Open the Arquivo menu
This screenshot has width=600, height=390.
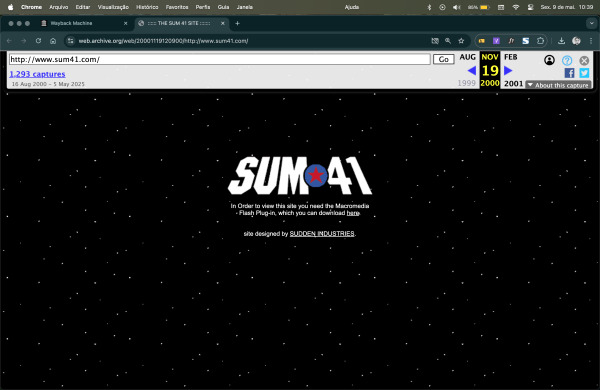[x=59, y=7]
